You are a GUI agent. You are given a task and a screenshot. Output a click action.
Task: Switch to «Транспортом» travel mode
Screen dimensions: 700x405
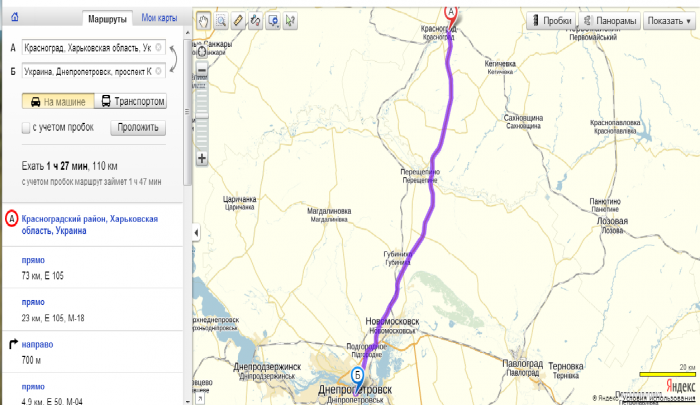[x=131, y=102]
